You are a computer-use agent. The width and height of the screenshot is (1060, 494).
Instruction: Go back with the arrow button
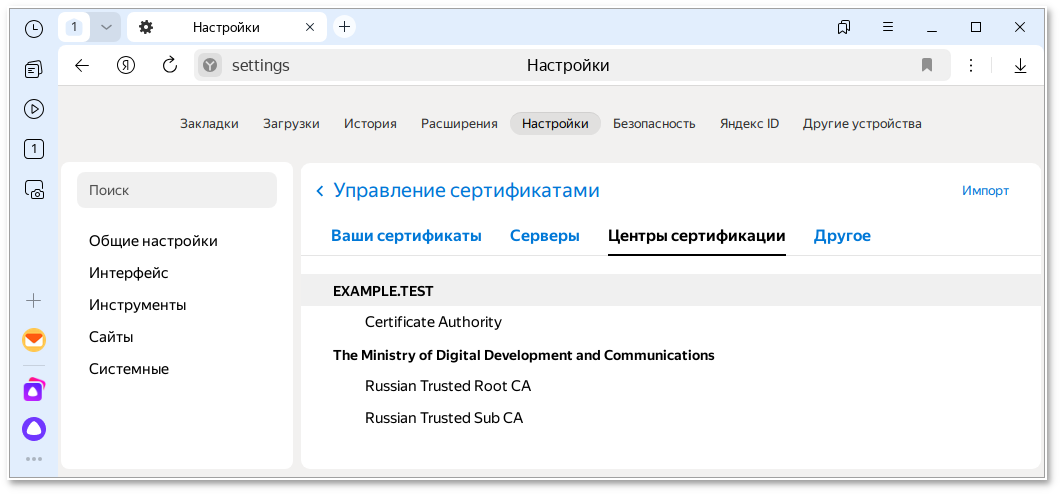[x=82, y=65]
